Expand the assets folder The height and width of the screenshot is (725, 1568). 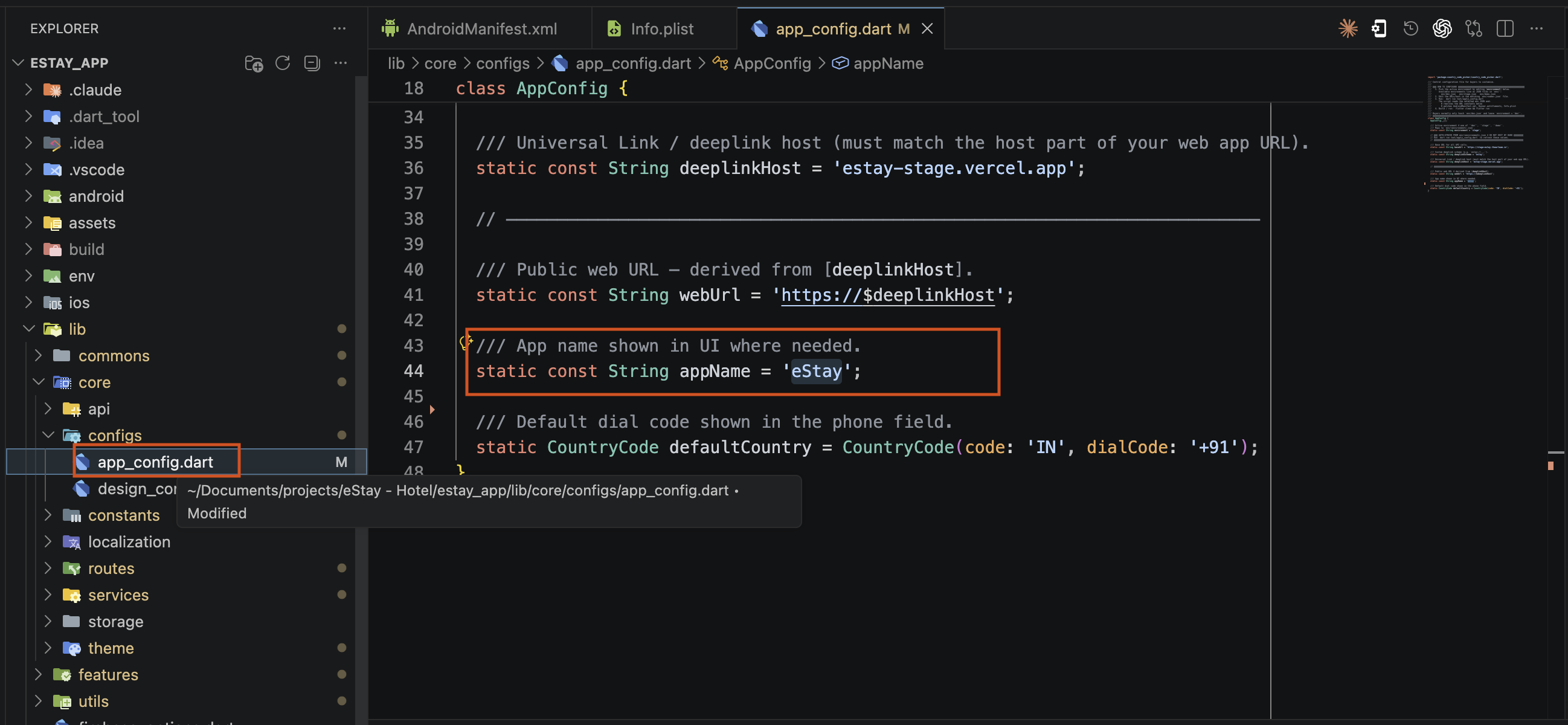point(28,222)
